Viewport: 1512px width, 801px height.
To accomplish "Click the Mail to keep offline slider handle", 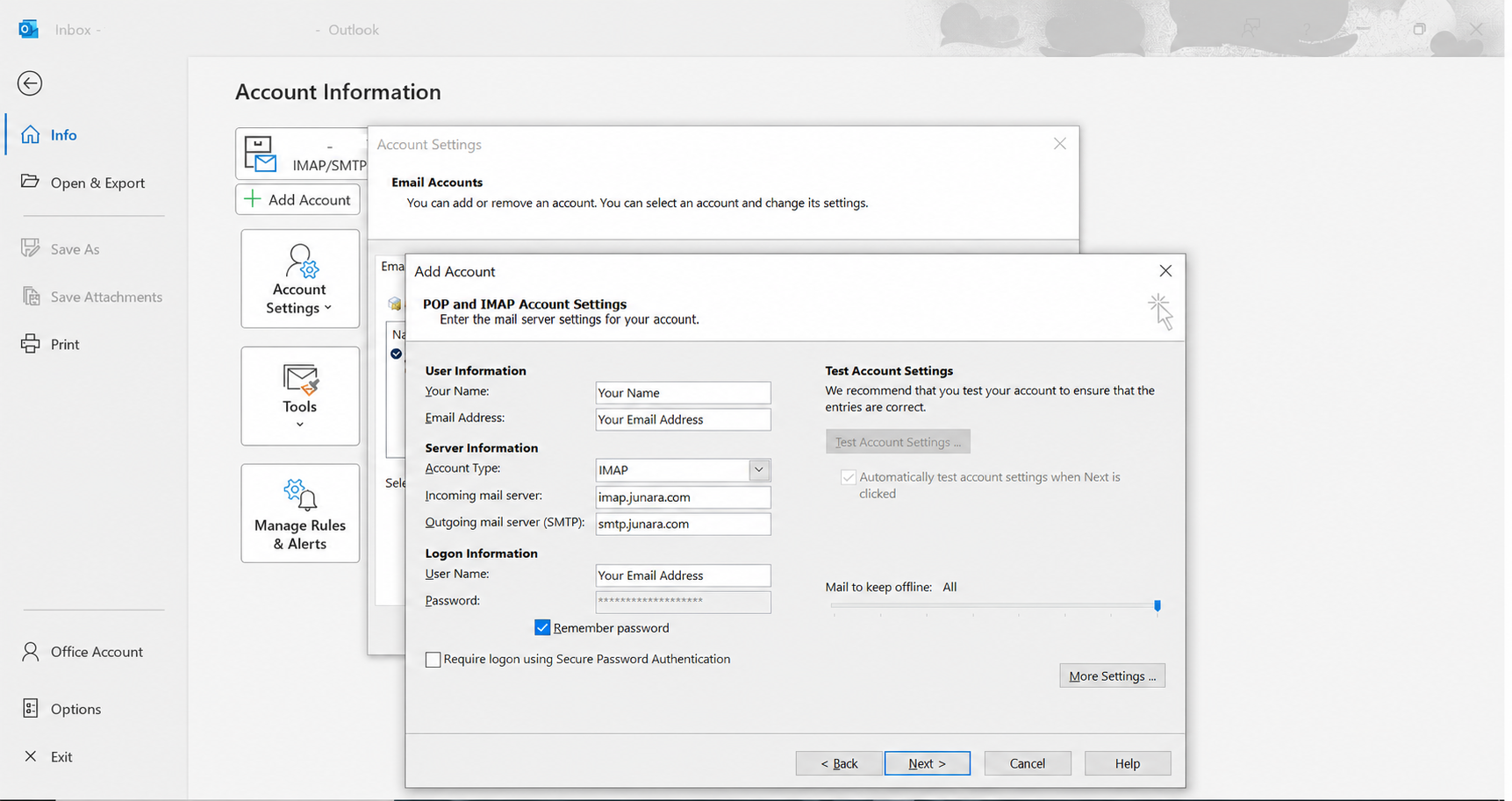I will click(x=1157, y=605).
